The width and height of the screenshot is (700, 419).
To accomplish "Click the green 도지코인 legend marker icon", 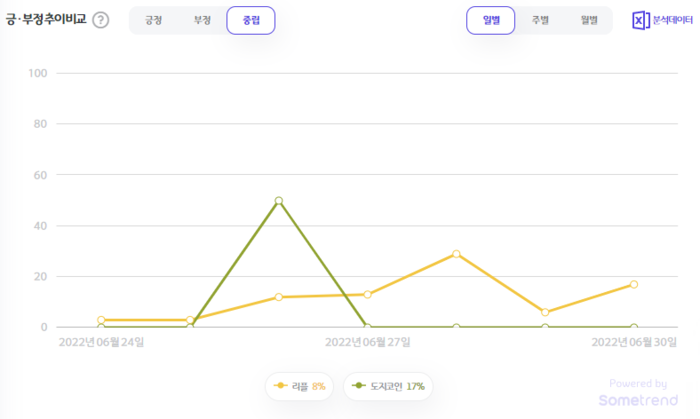I will (359, 386).
